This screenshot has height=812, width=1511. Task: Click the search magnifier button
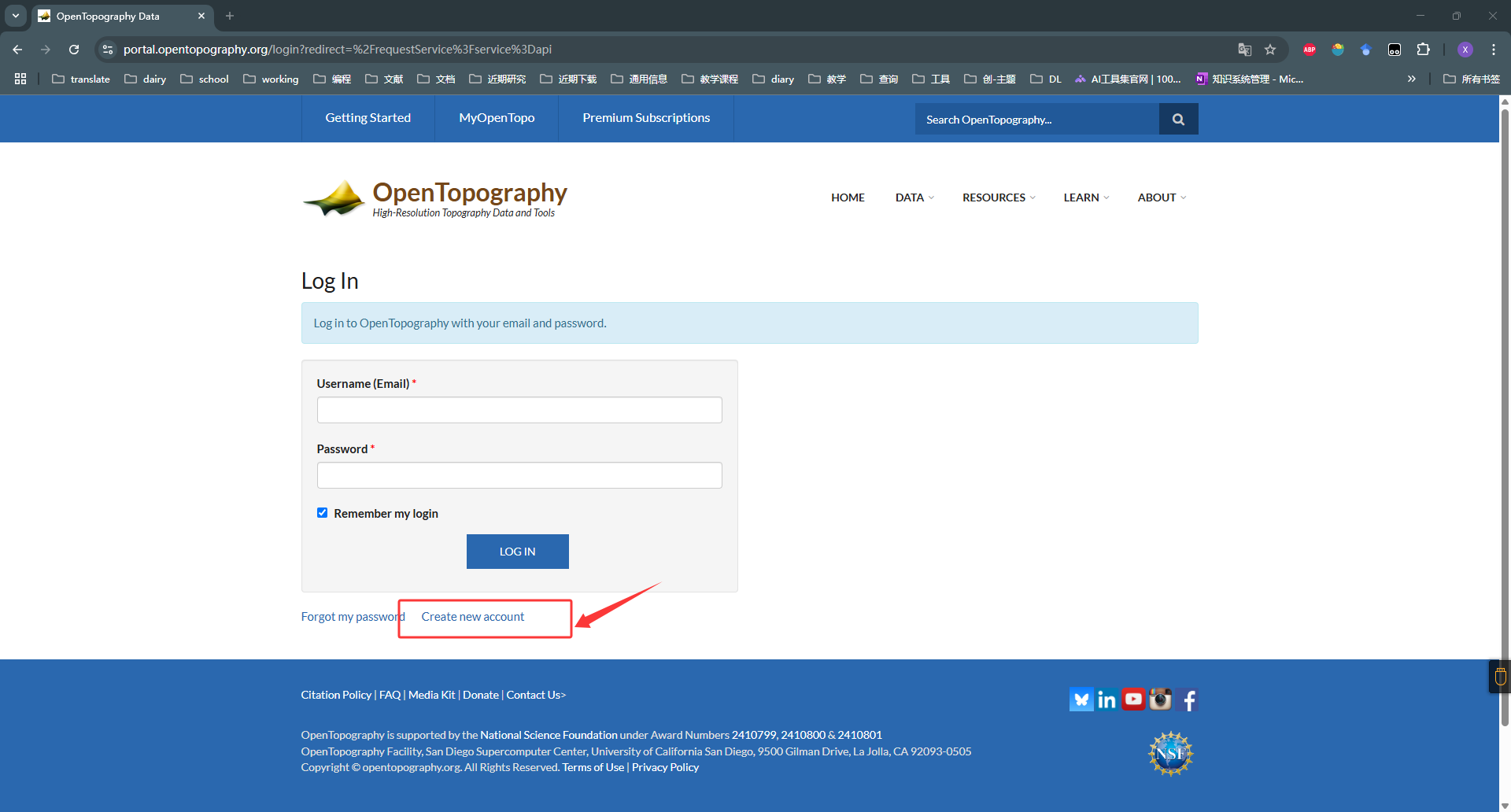(x=1178, y=119)
